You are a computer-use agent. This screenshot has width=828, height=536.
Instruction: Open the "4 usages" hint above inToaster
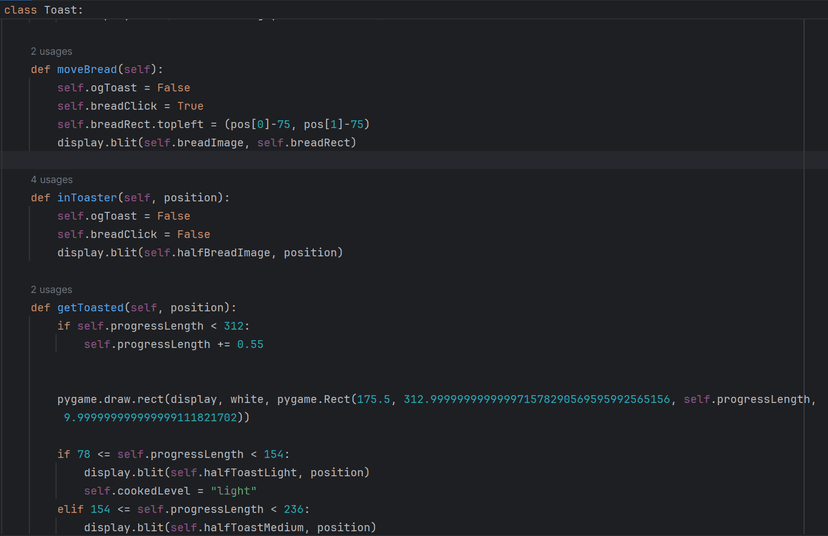tap(51, 180)
